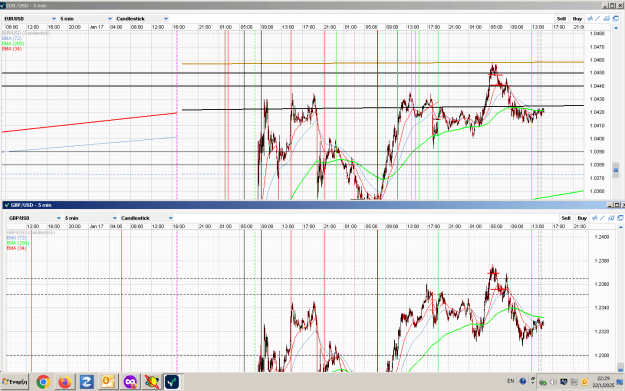Open the GBP/USD symbol dropdown
625x391 pixels.
coord(34,218)
